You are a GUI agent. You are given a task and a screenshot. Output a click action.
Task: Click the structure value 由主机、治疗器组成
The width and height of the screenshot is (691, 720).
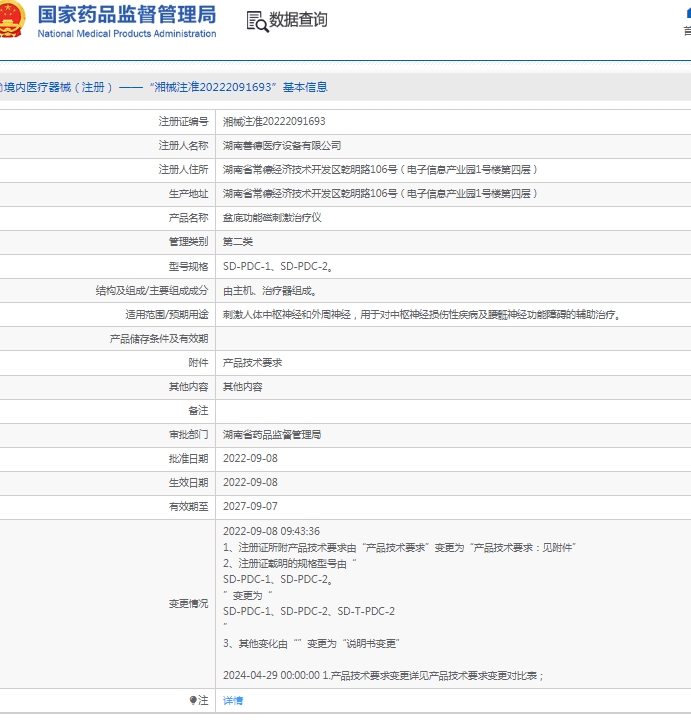point(270,291)
